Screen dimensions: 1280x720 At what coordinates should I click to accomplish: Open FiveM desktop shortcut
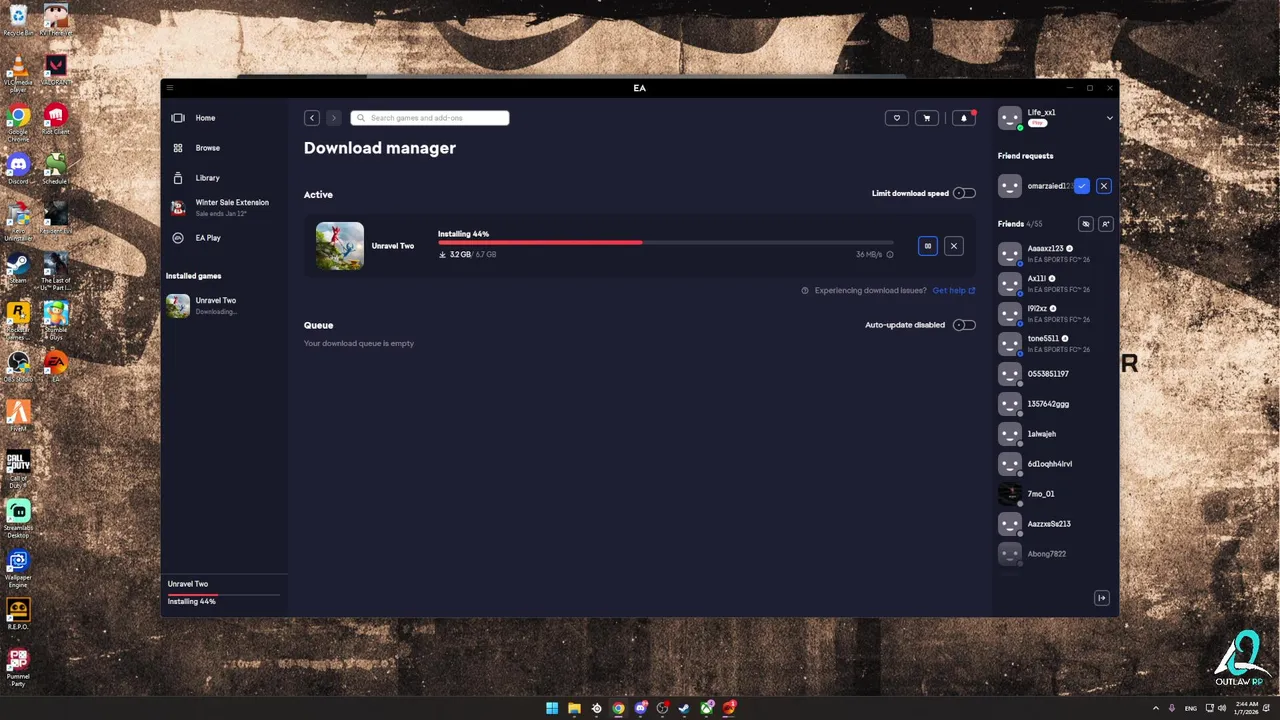(x=18, y=416)
